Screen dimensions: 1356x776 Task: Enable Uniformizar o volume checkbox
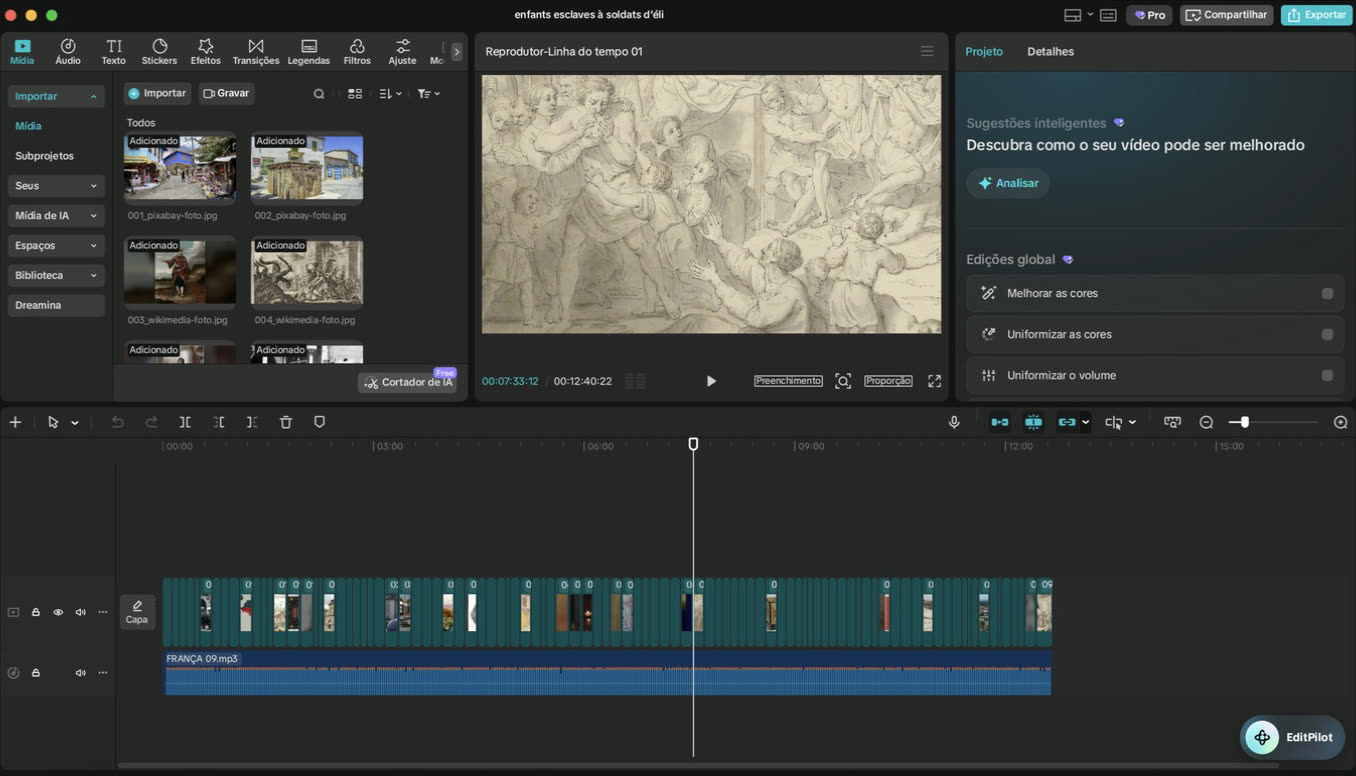tap(1327, 376)
